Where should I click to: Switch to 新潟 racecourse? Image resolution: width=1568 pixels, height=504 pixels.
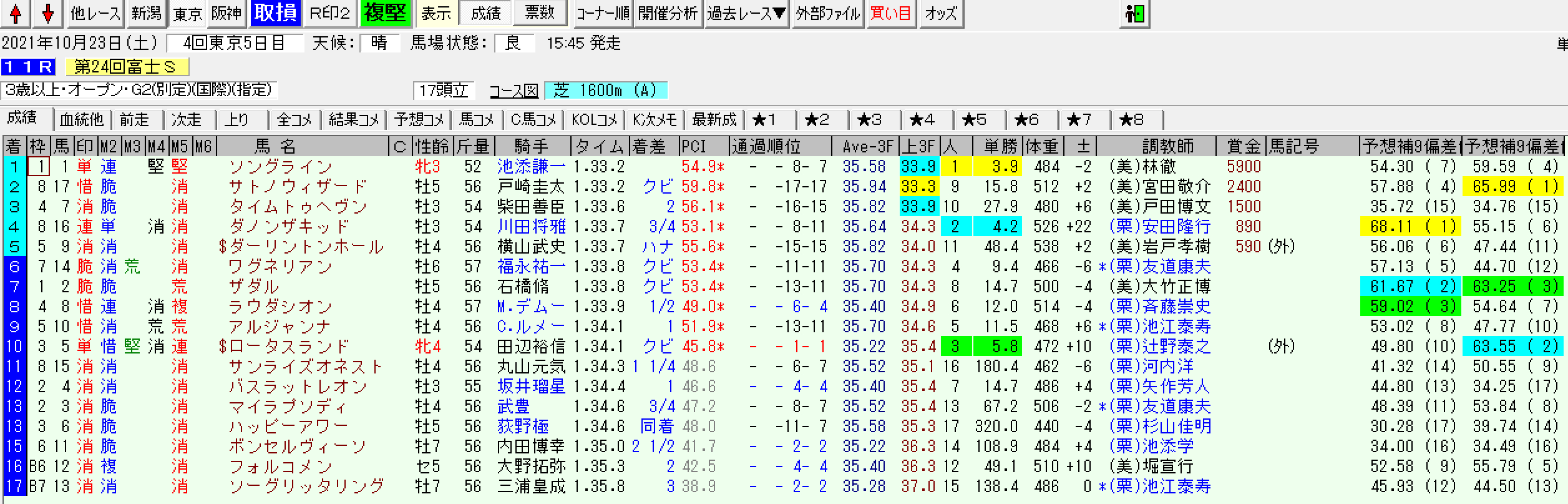point(147,13)
